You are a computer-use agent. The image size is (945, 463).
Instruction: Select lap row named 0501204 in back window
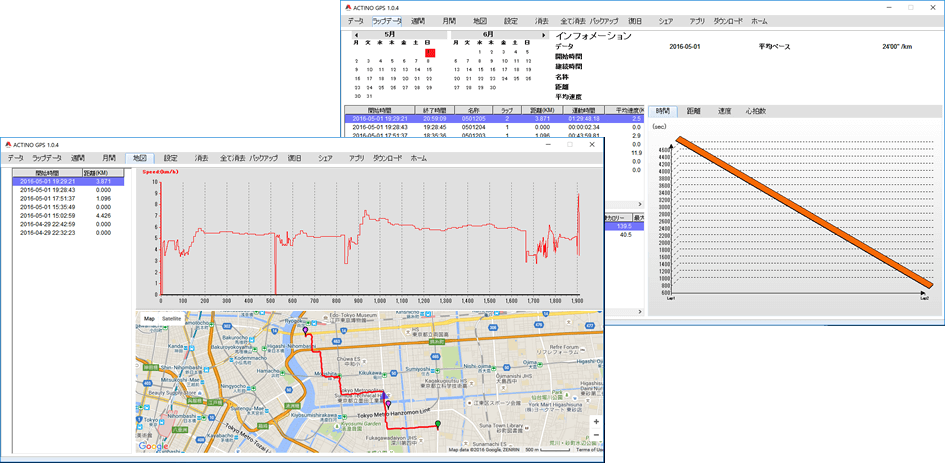[493, 127]
